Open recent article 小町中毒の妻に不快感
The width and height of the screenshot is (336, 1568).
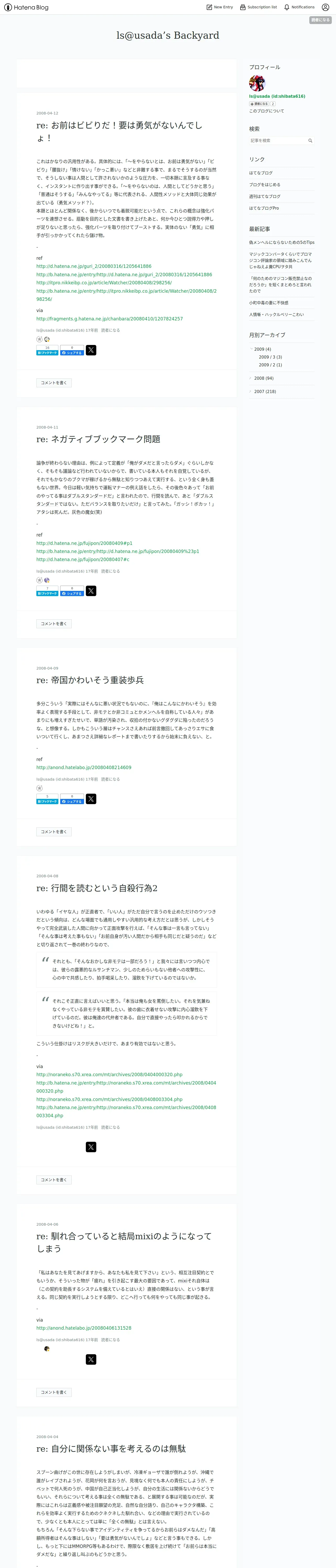(269, 303)
